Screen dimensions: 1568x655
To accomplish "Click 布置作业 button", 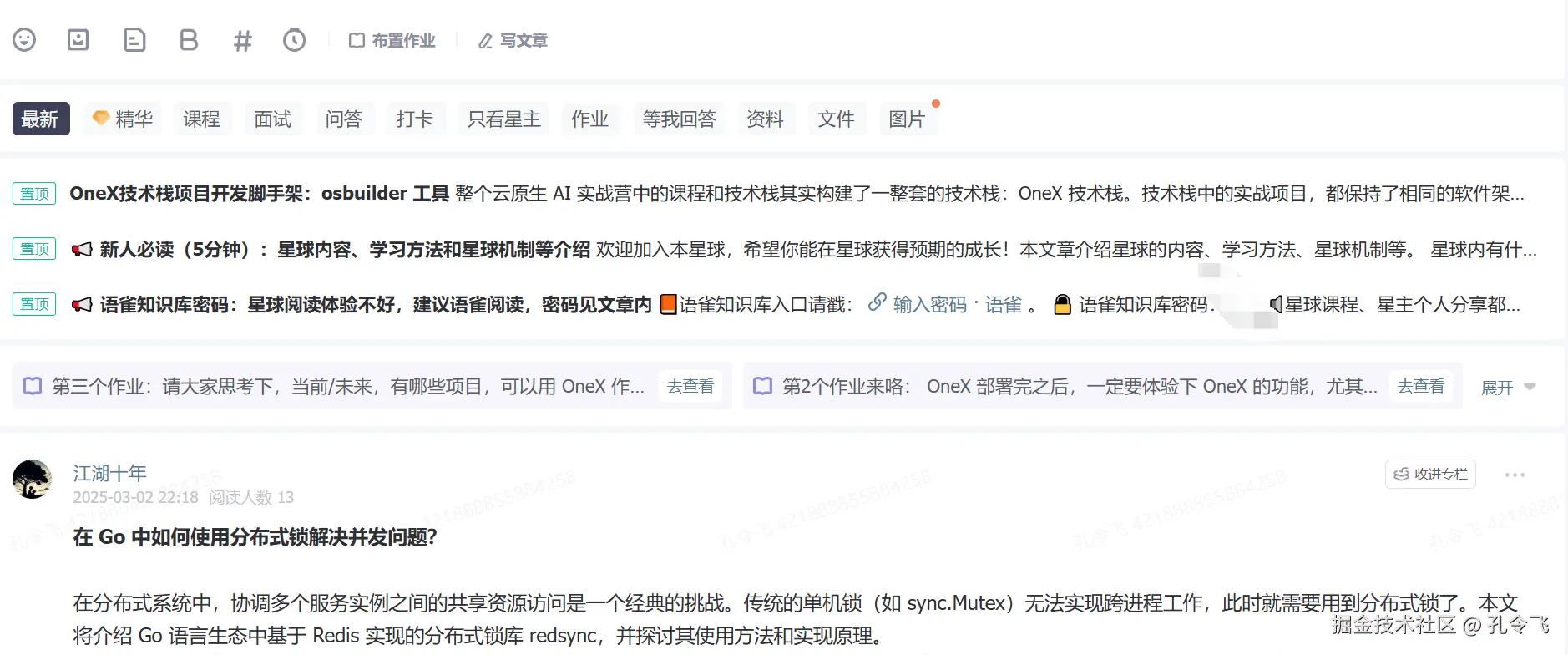I will coord(392,41).
